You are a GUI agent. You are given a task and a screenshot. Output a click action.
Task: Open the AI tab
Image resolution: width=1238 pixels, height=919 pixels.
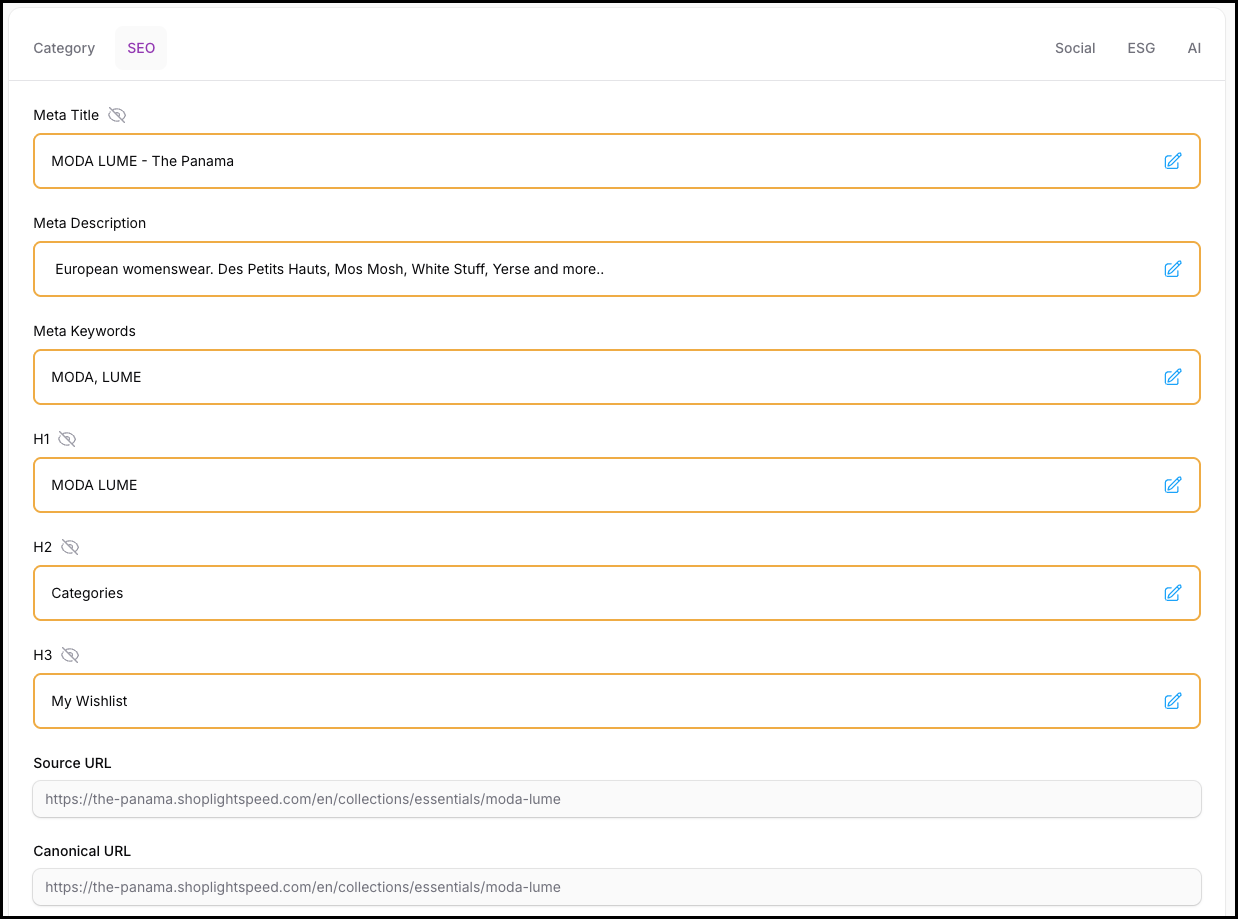pyautogui.click(x=1194, y=48)
